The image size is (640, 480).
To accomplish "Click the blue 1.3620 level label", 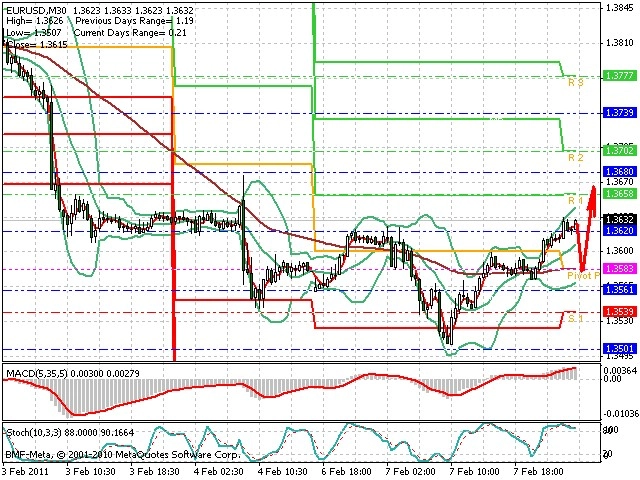I will [620, 231].
